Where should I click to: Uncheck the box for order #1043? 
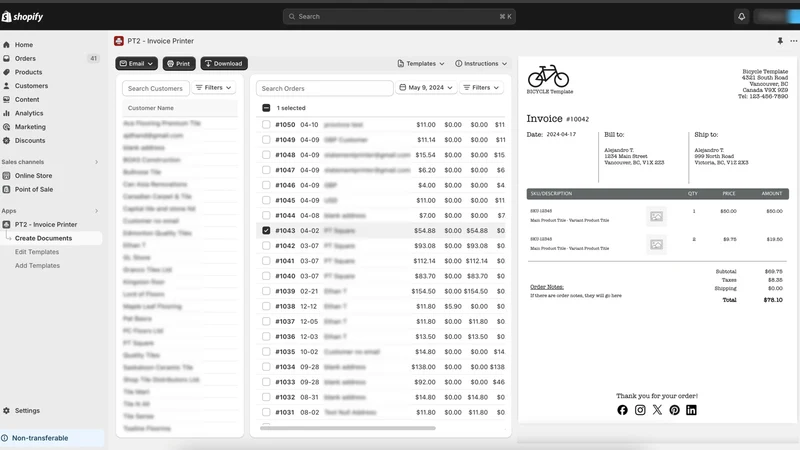click(266, 231)
